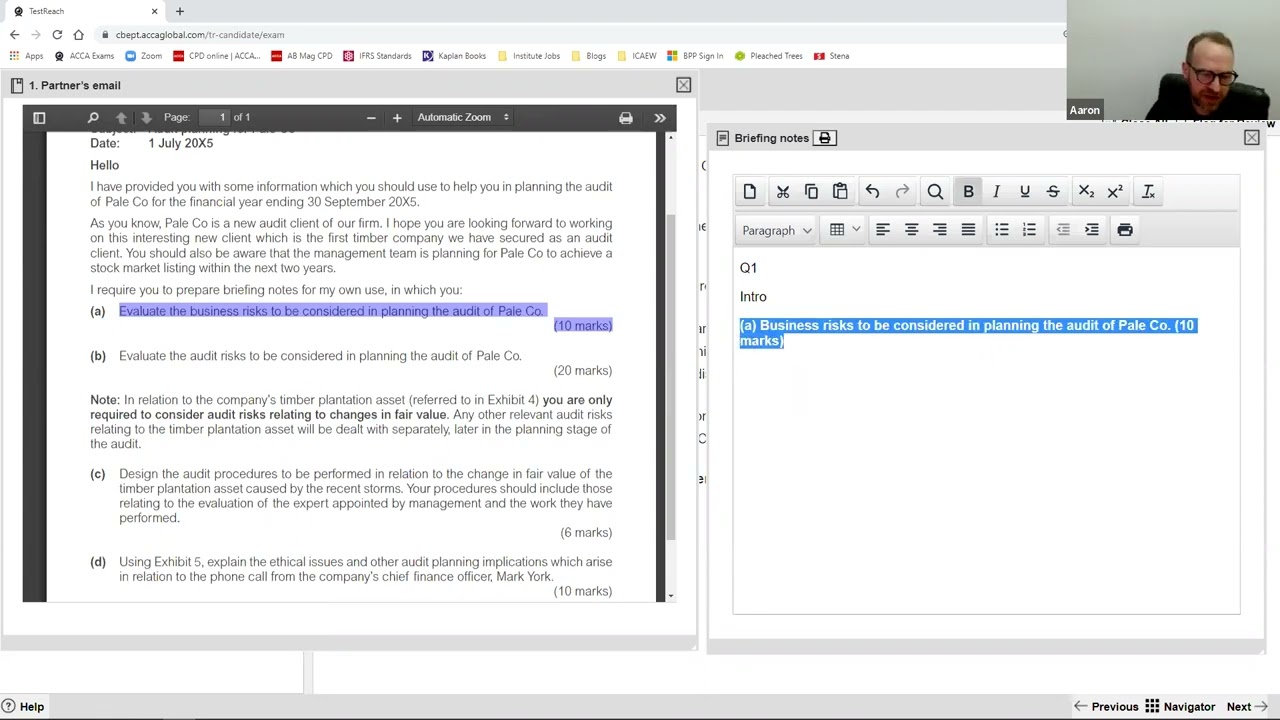1280x720 pixels.
Task: Toggle superscript formatting
Action: click(1115, 192)
